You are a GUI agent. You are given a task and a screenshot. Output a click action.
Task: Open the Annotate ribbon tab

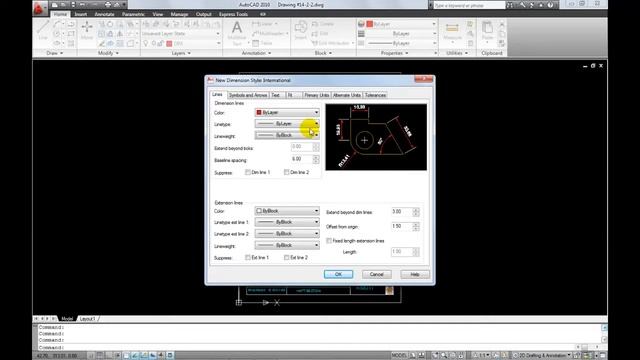pos(104,14)
